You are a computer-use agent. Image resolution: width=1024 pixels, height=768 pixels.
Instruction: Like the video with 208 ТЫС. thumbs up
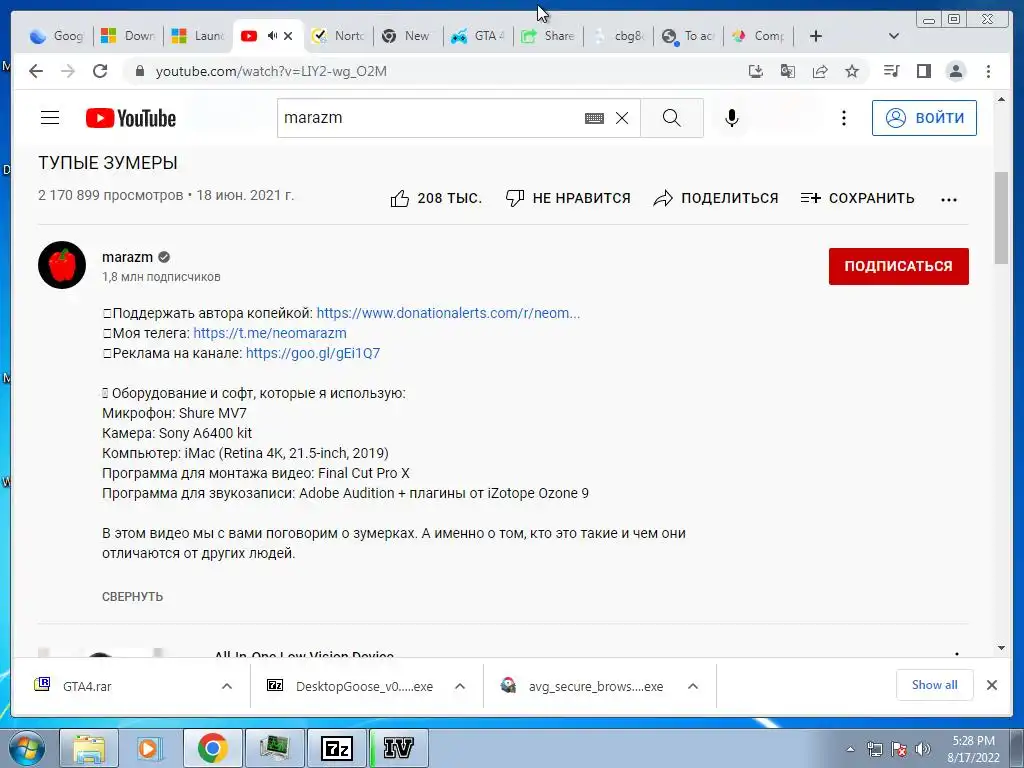[x=436, y=199]
